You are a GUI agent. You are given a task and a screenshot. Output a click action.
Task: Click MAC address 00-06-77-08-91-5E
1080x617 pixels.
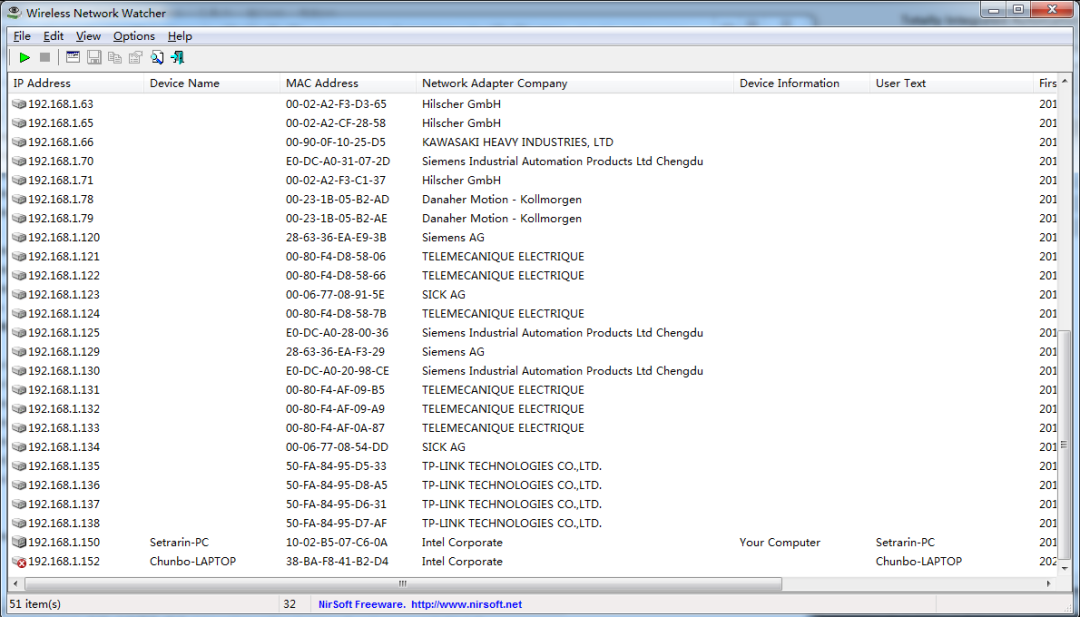point(335,295)
